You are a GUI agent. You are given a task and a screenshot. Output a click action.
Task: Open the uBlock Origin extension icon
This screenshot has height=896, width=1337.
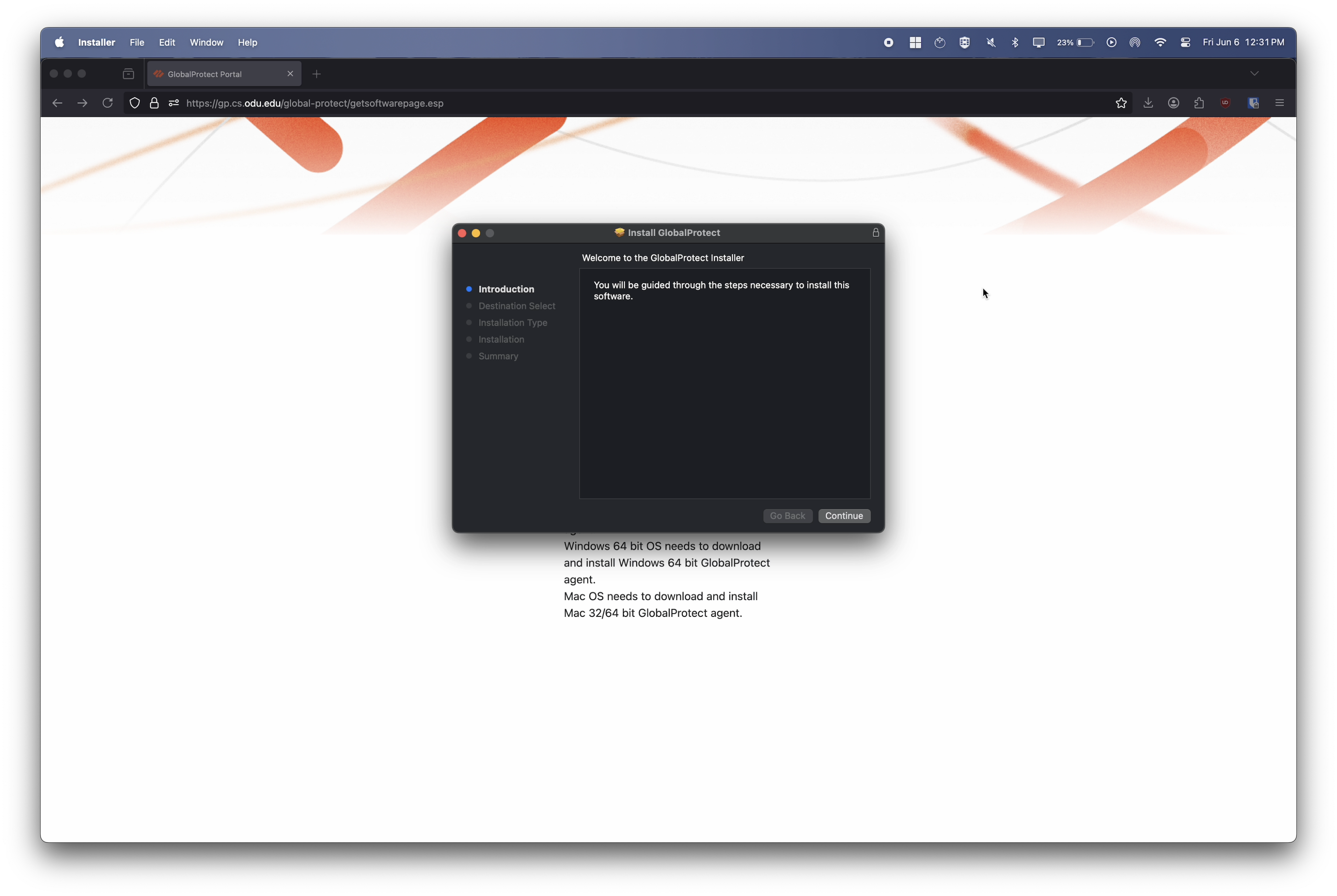(x=1225, y=103)
